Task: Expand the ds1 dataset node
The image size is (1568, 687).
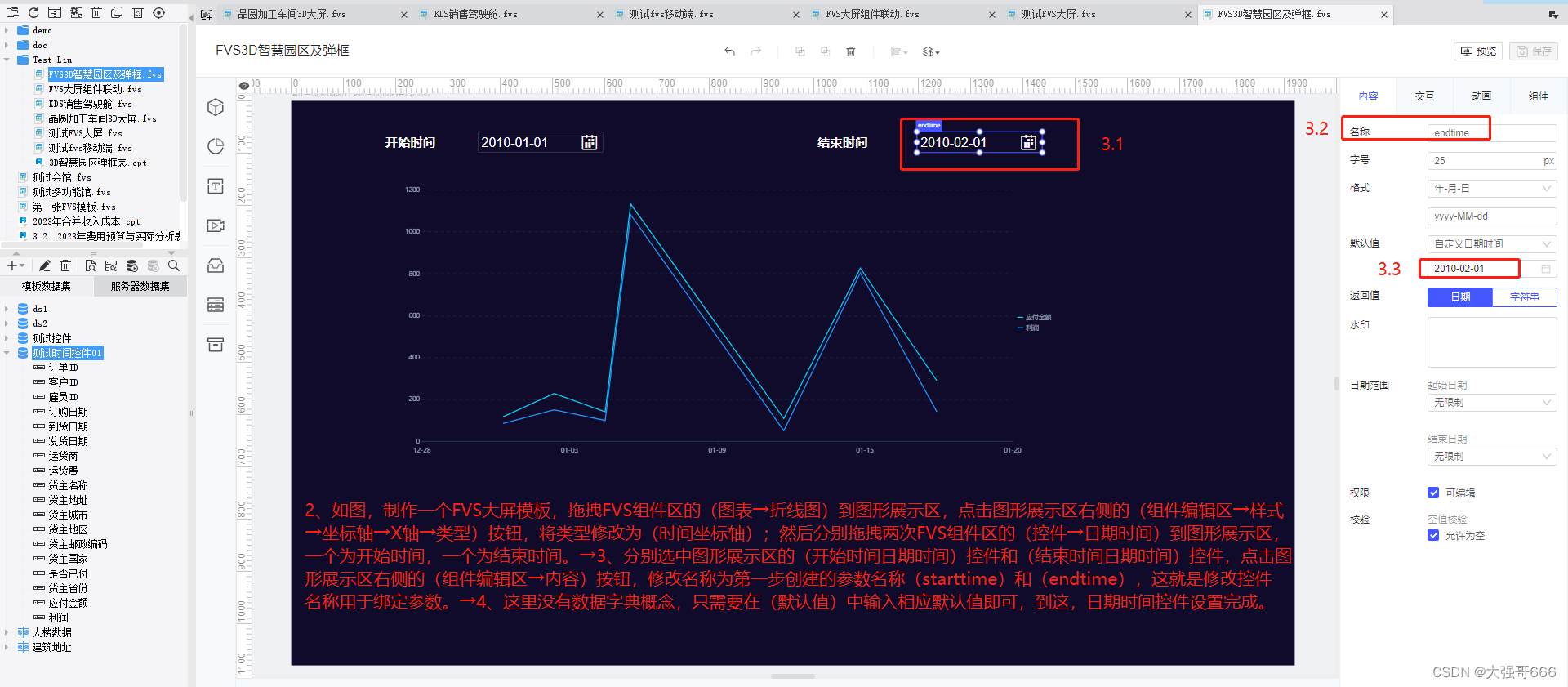Action: 7,309
